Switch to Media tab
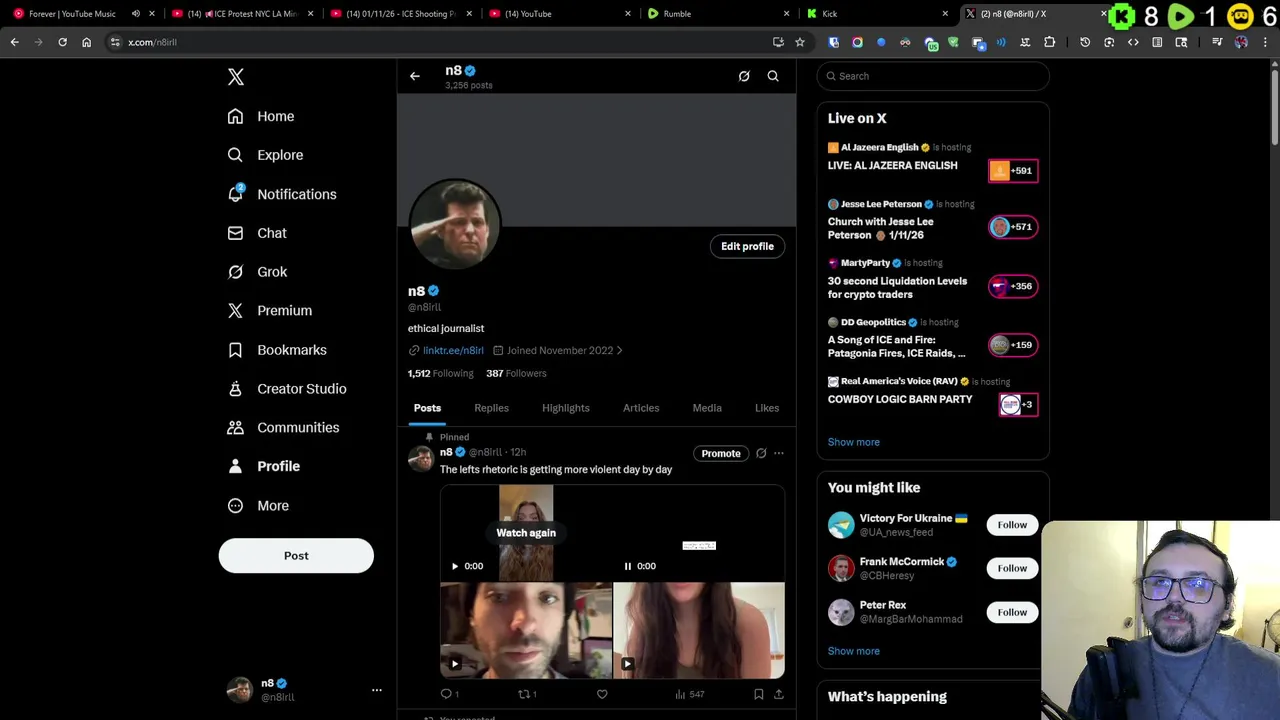Image resolution: width=1280 pixels, height=720 pixels. 707,408
